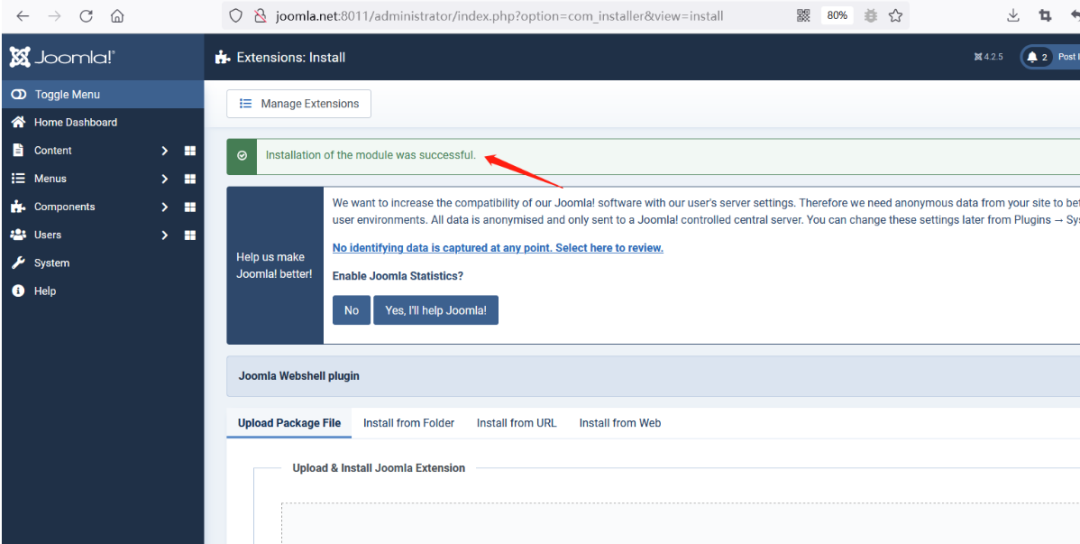
Task: Open the browser home page icon
Action: 117,16
